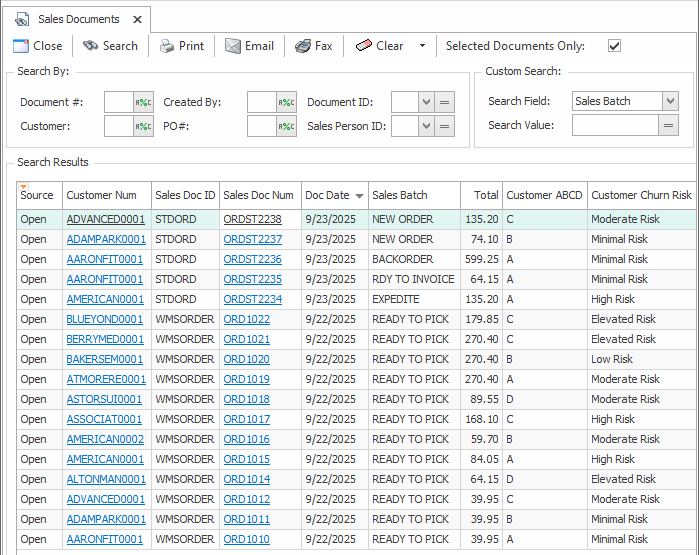The image size is (699, 555).
Task: Open the Search Field dropdown
Action: pyautogui.click(x=670, y=101)
